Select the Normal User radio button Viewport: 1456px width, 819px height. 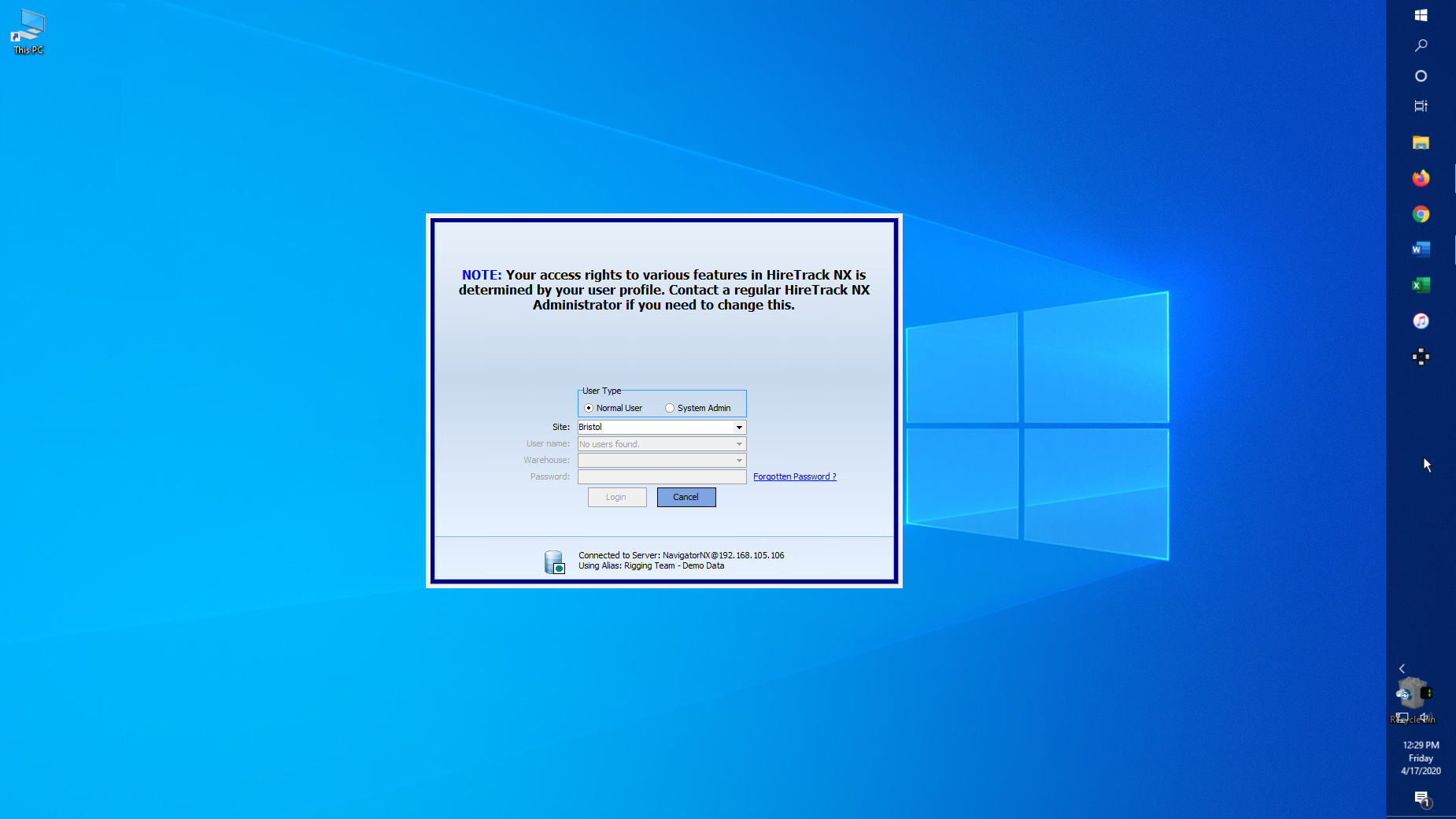[x=589, y=408]
